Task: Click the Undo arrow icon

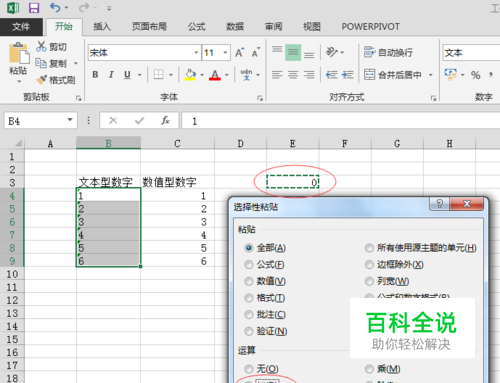Action: [55, 7]
